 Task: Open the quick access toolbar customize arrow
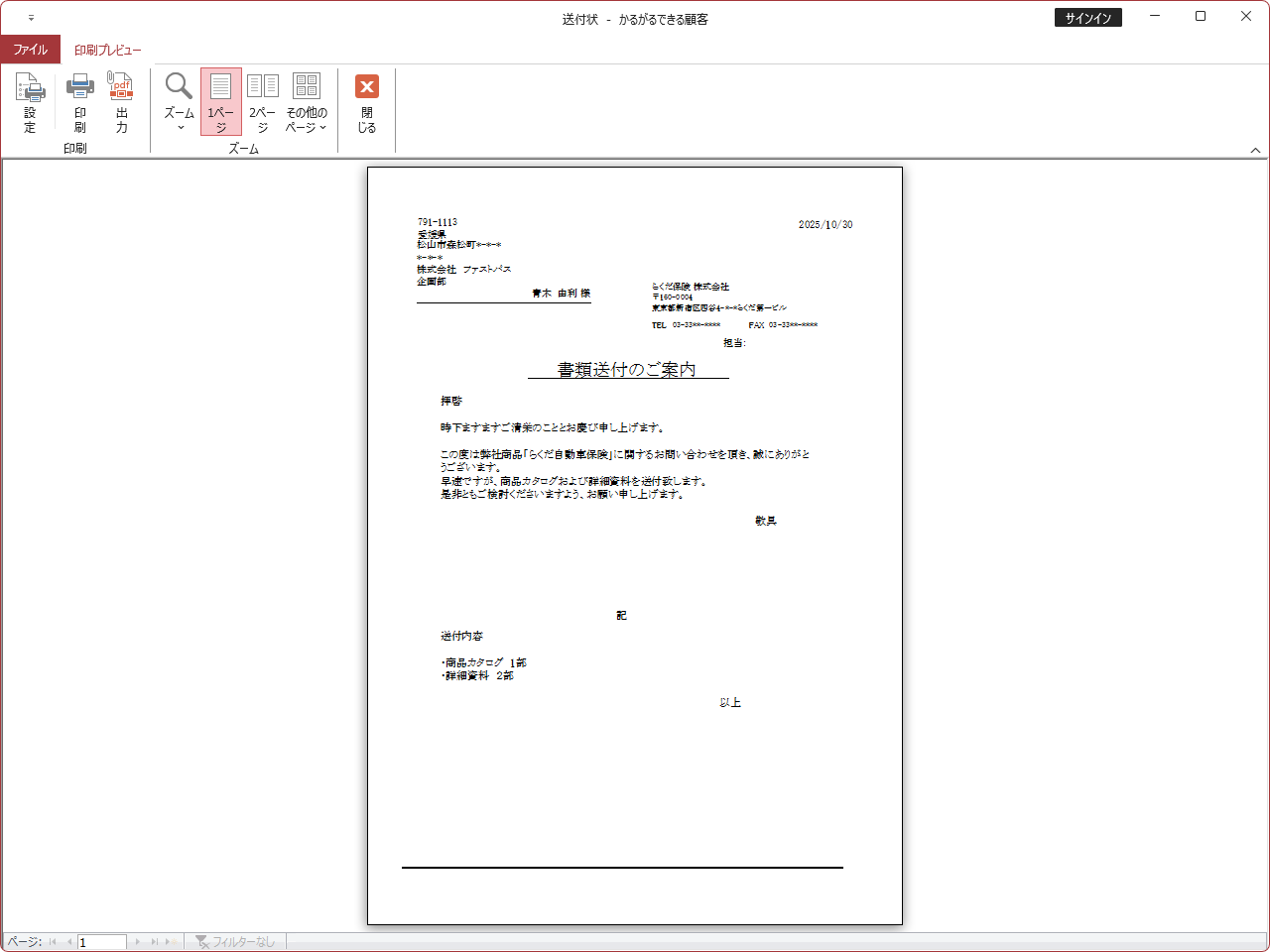coord(31,18)
